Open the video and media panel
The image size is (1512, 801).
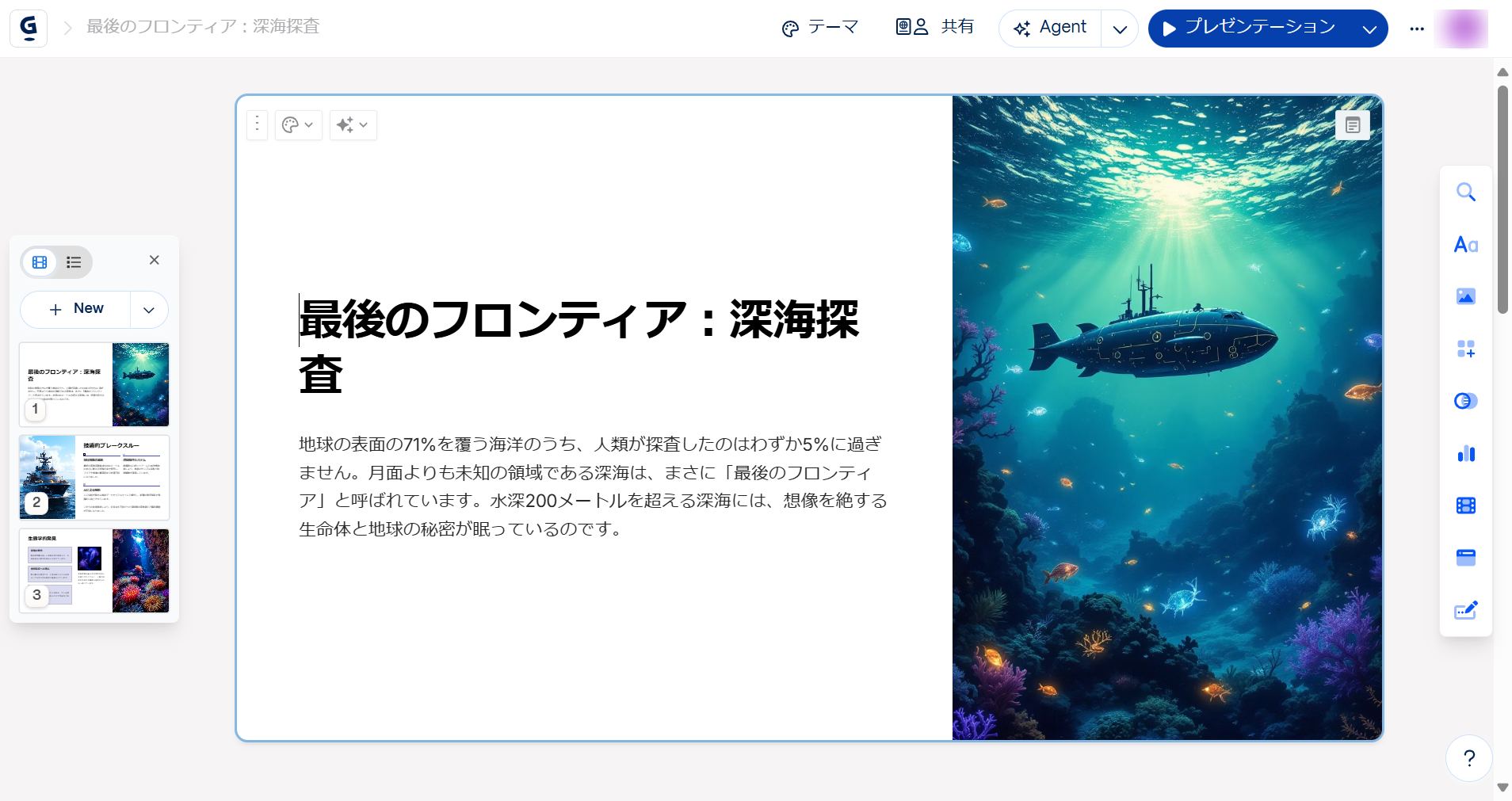1465,505
